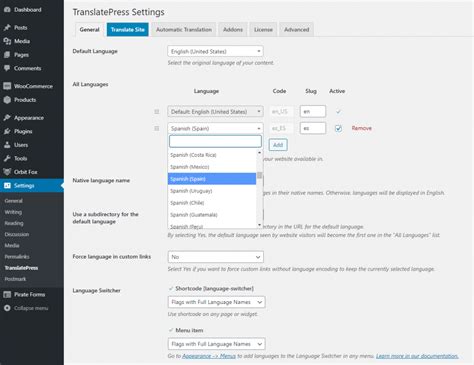The width and height of the screenshot is (474, 365).
Task: Remove the Spanish (Spain) language
Action: pyautogui.click(x=362, y=128)
